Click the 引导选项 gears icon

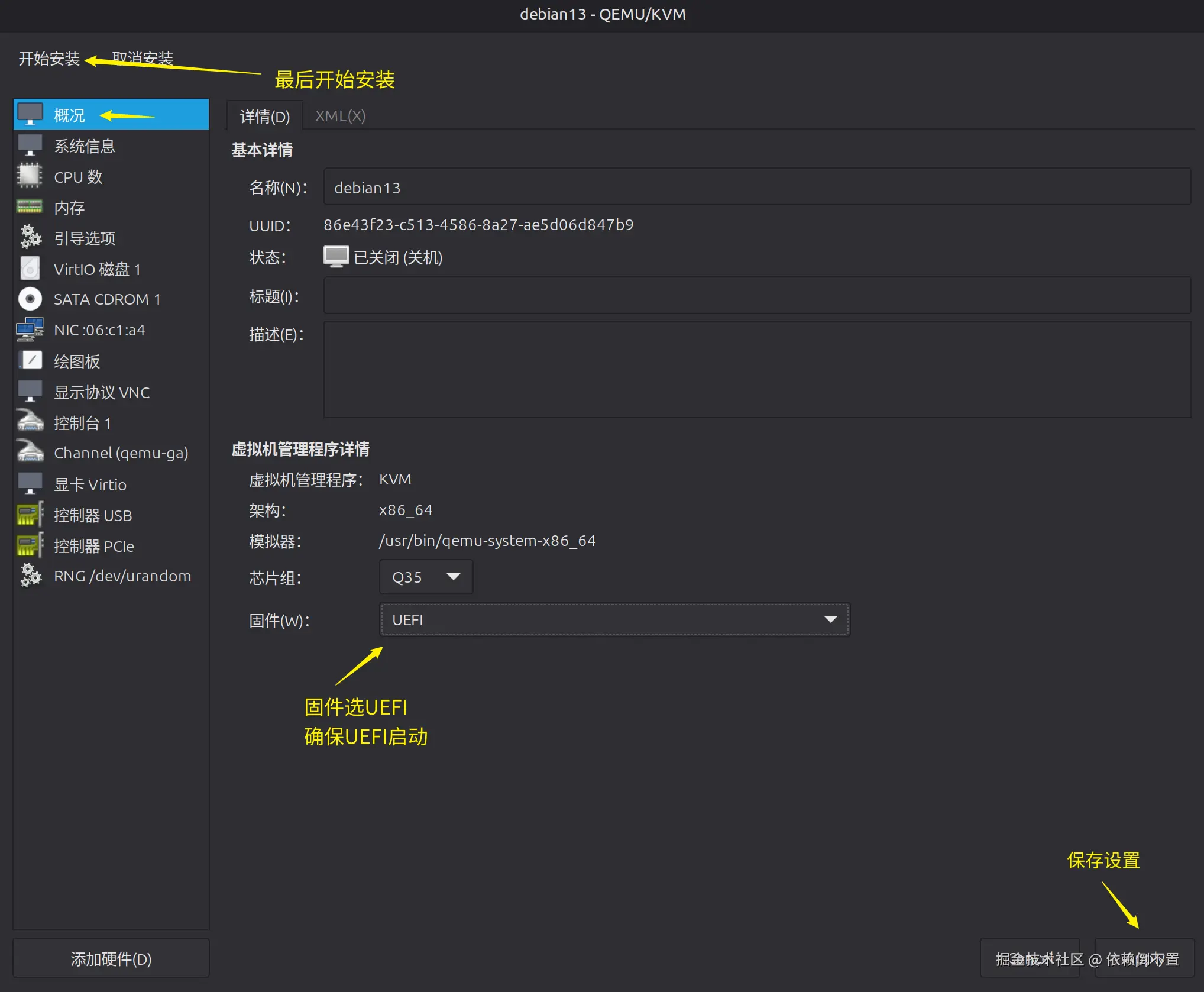tap(30, 238)
